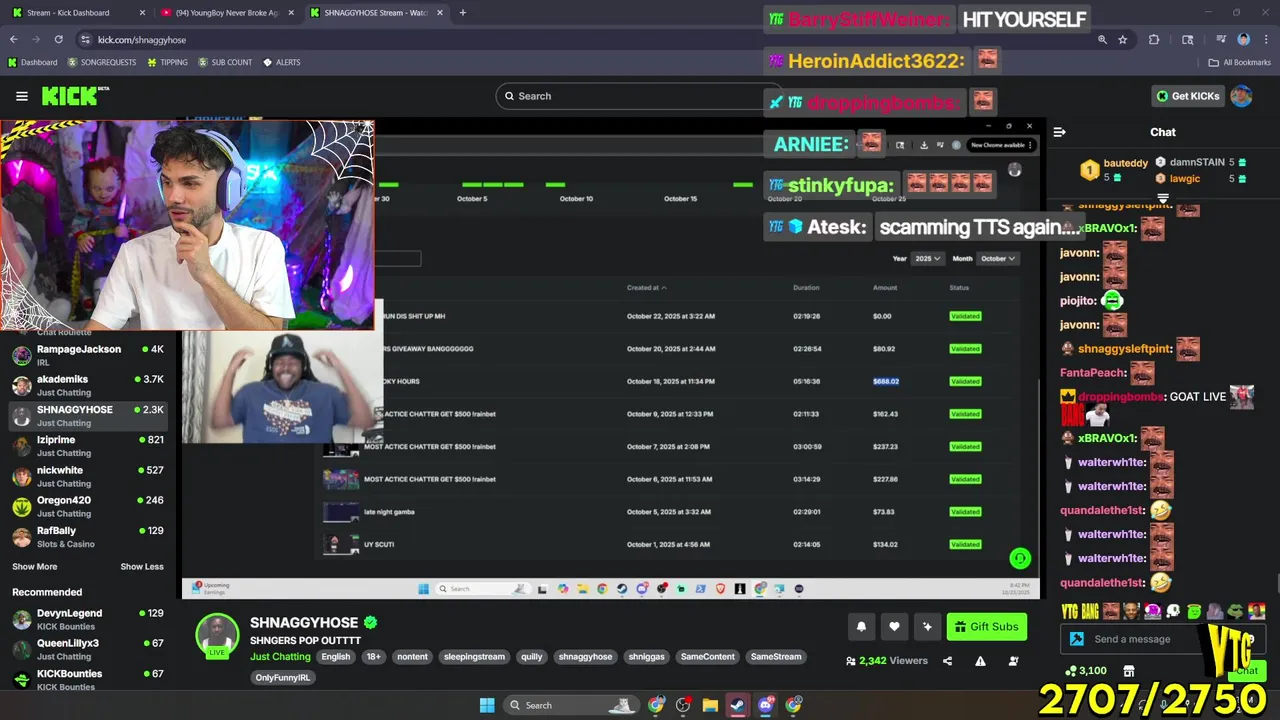Click the Gift Subs button
The height and width of the screenshot is (720, 1280).
pyautogui.click(x=986, y=627)
